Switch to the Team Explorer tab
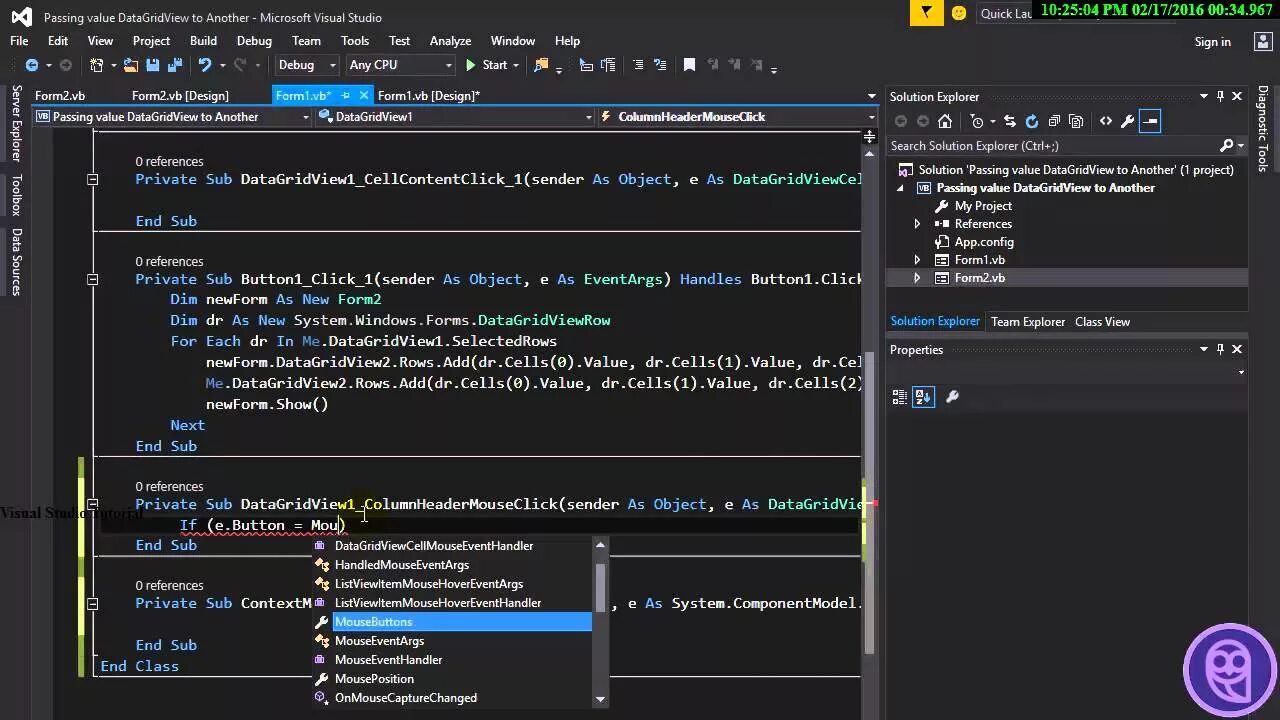 pos(1027,322)
